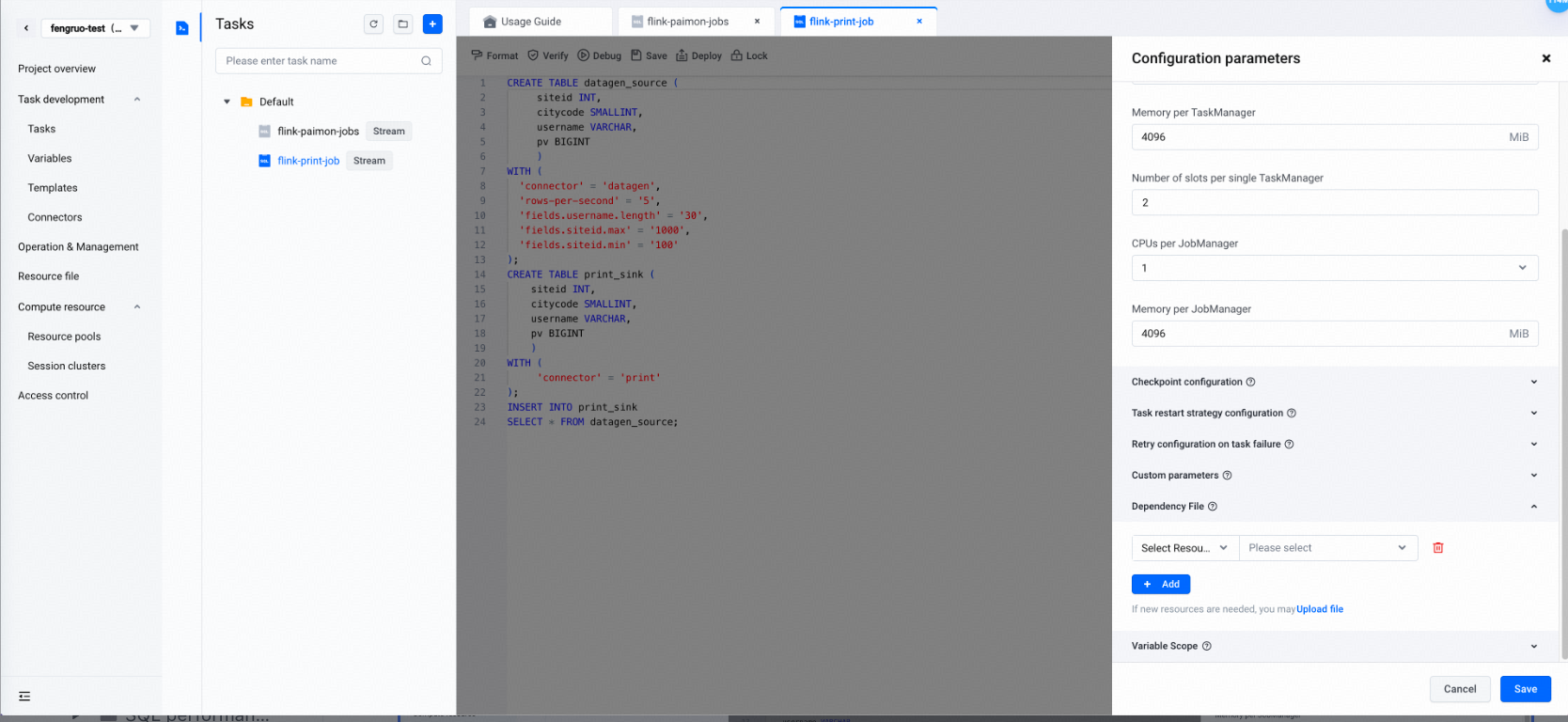Open Resource pools in sidebar

(x=64, y=337)
